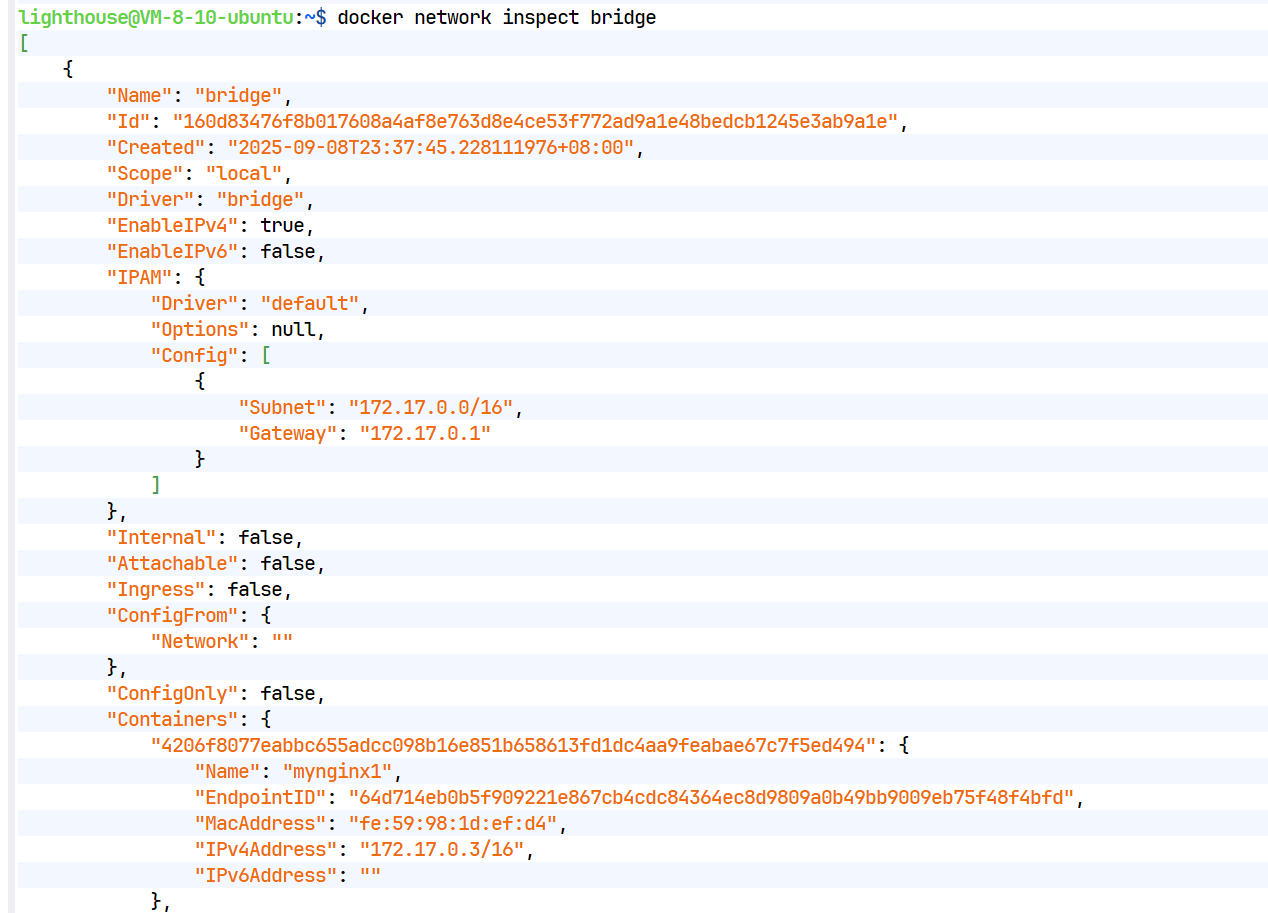Click the "IPAM" key

pyautogui.click(x=139, y=277)
